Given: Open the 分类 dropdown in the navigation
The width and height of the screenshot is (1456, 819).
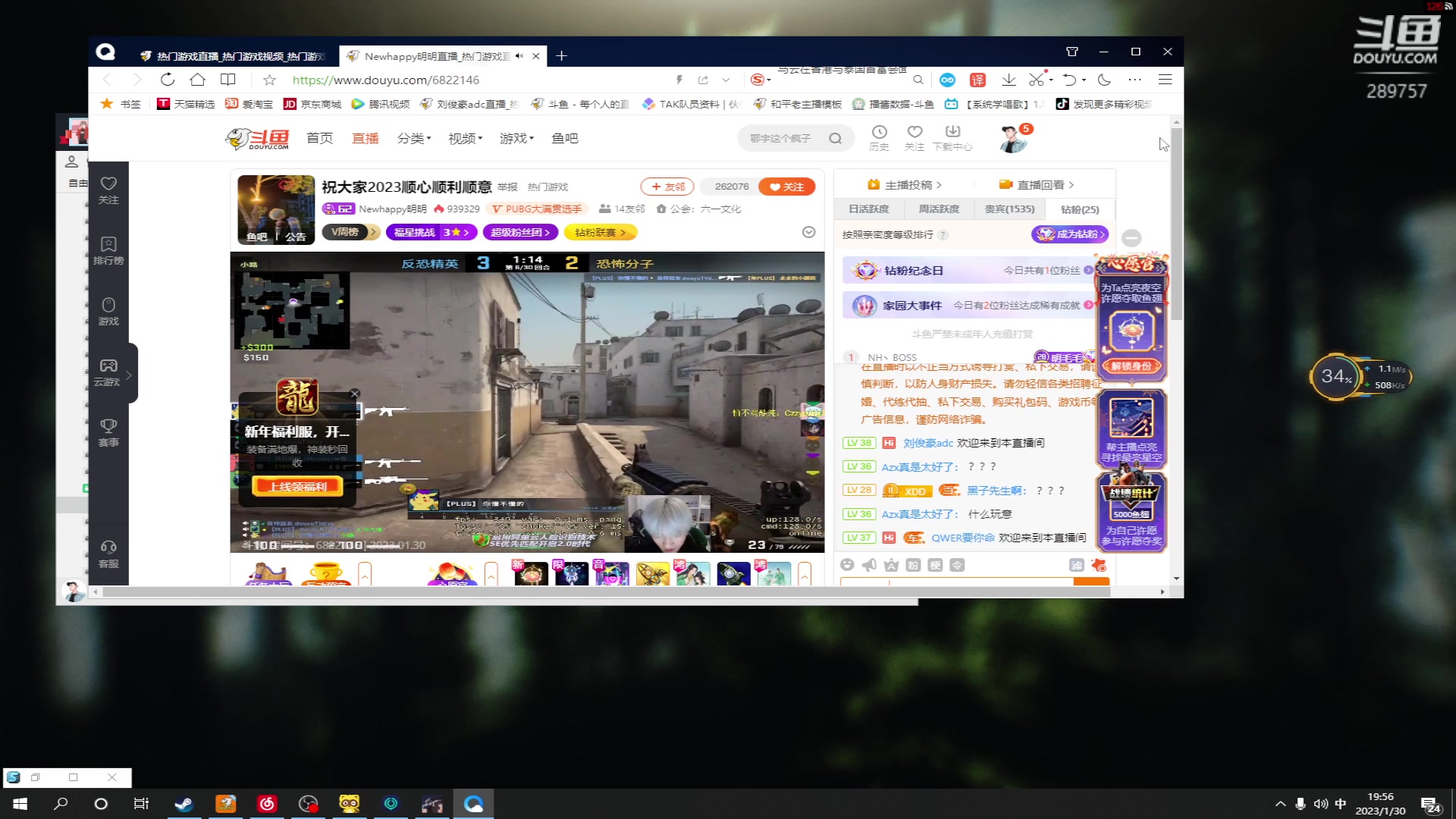Looking at the screenshot, I should pyautogui.click(x=414, y=138).
